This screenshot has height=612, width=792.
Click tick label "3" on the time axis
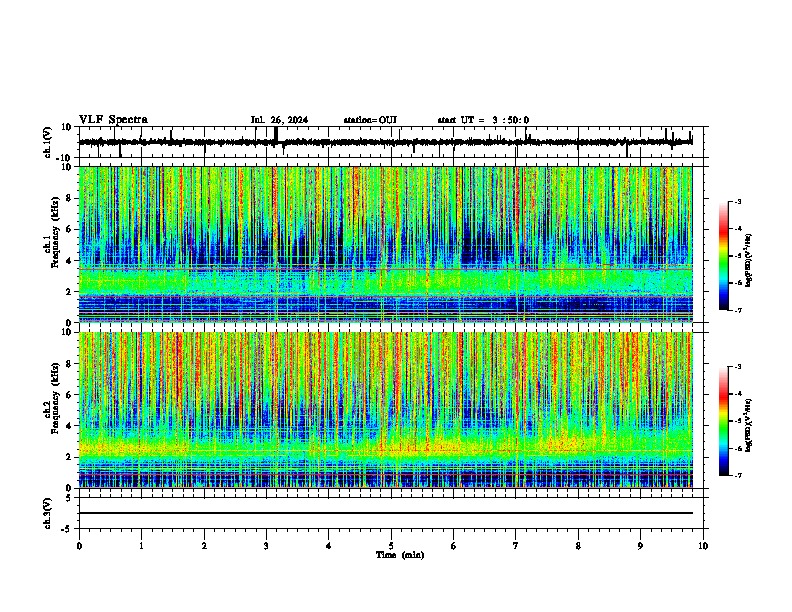coord(266,546)
